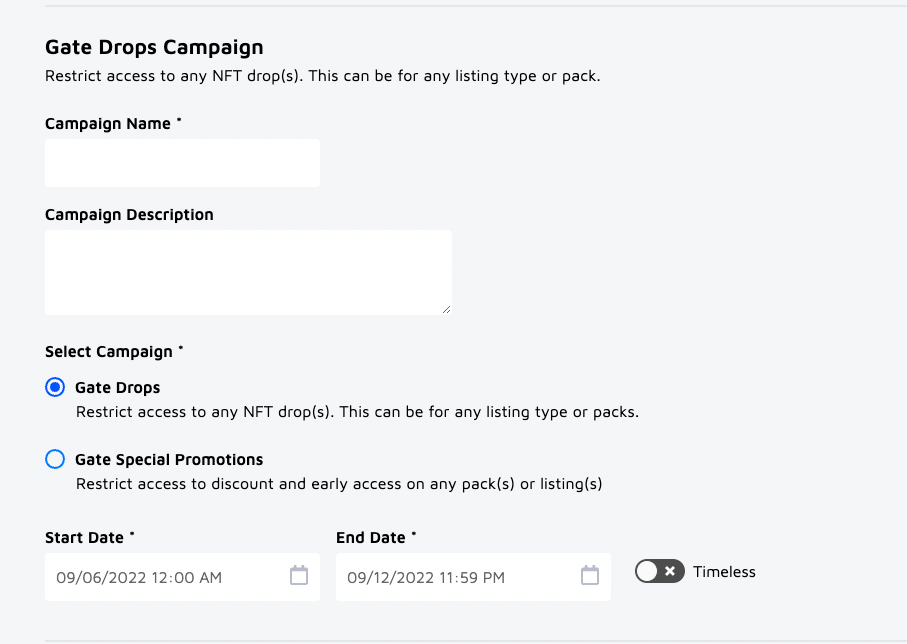
Task: Focus the Campaign Description text area
Action: pyautogui.click(x=248, y=272)
